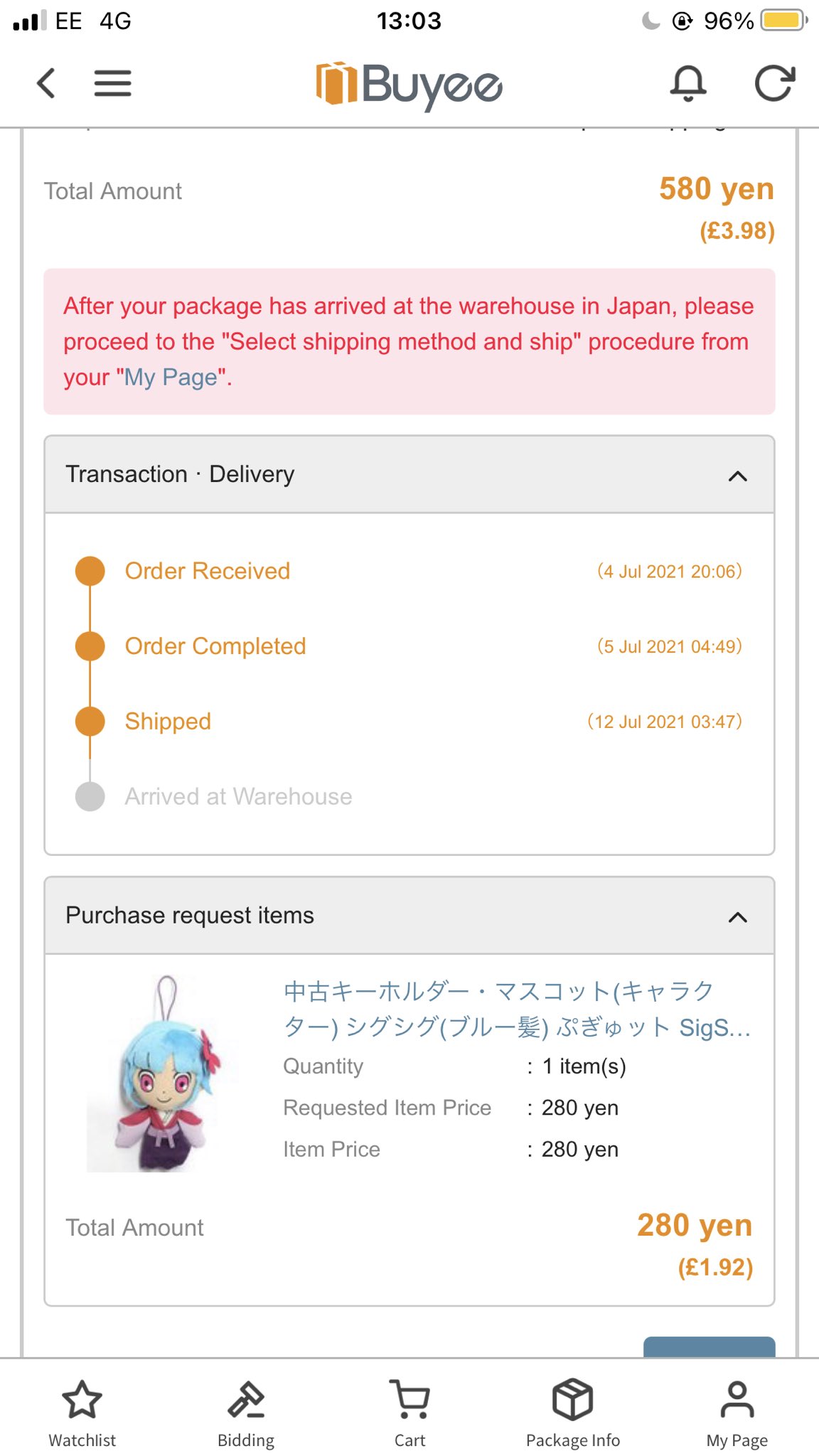This screenshot has width=819, height=1456.
Task: Tap the blue button below item totals
Action: (x=709, y=1347)
